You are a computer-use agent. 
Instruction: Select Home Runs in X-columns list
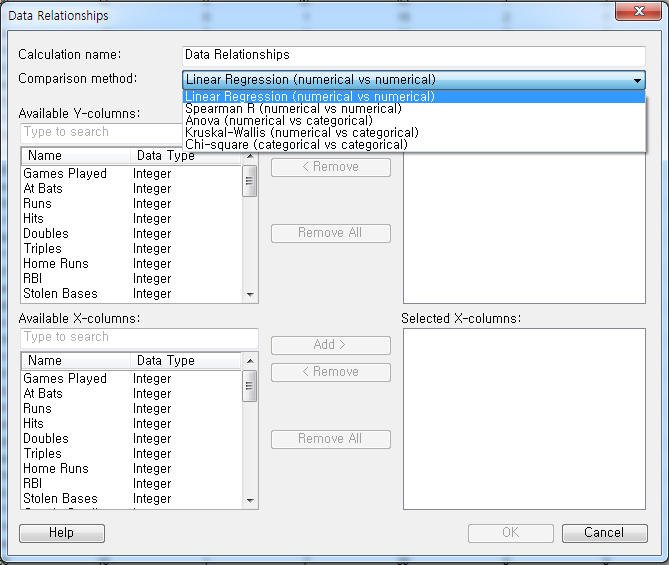click(x=131, y=468)
